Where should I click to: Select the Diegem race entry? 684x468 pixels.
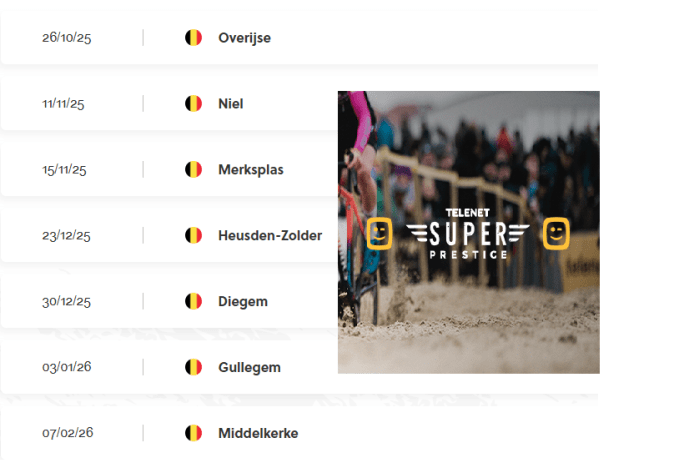[243, 301]
